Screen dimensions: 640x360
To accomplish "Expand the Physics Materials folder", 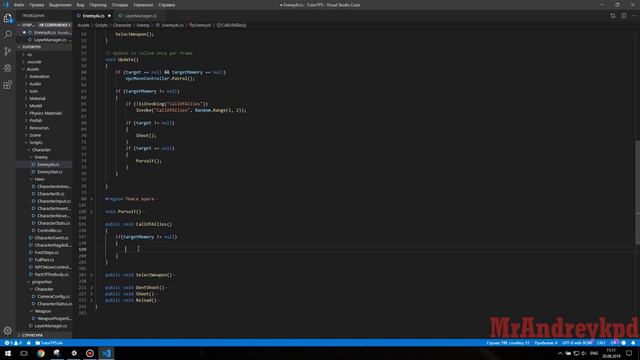I will pyautogui.click(x=45, y=113).
